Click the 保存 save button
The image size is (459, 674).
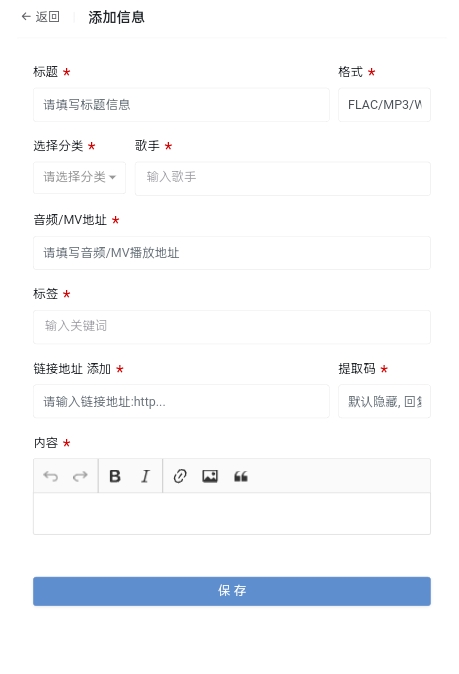point(232,591)
